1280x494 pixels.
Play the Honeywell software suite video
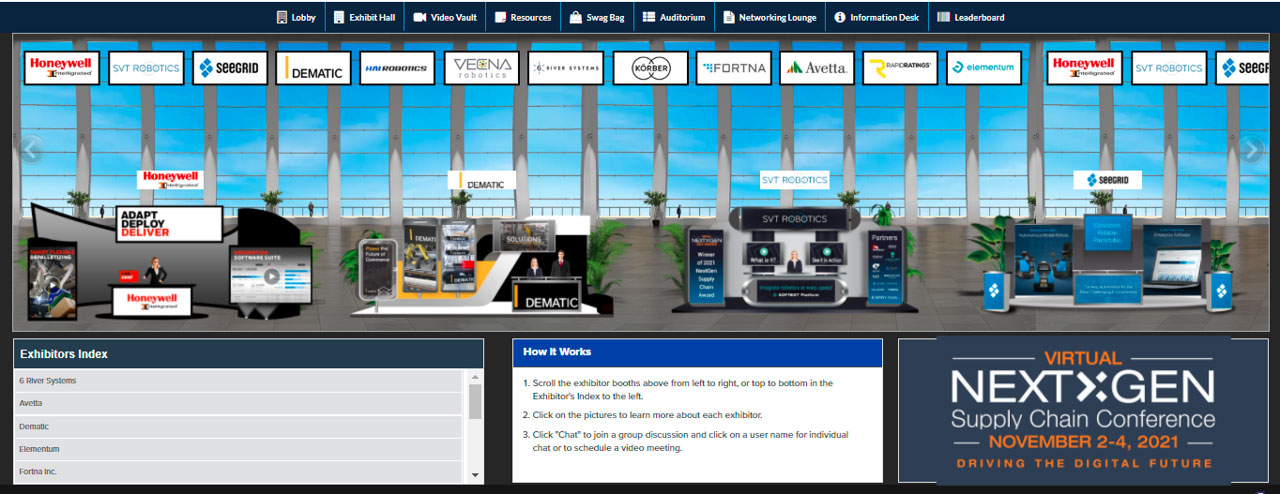270,275
